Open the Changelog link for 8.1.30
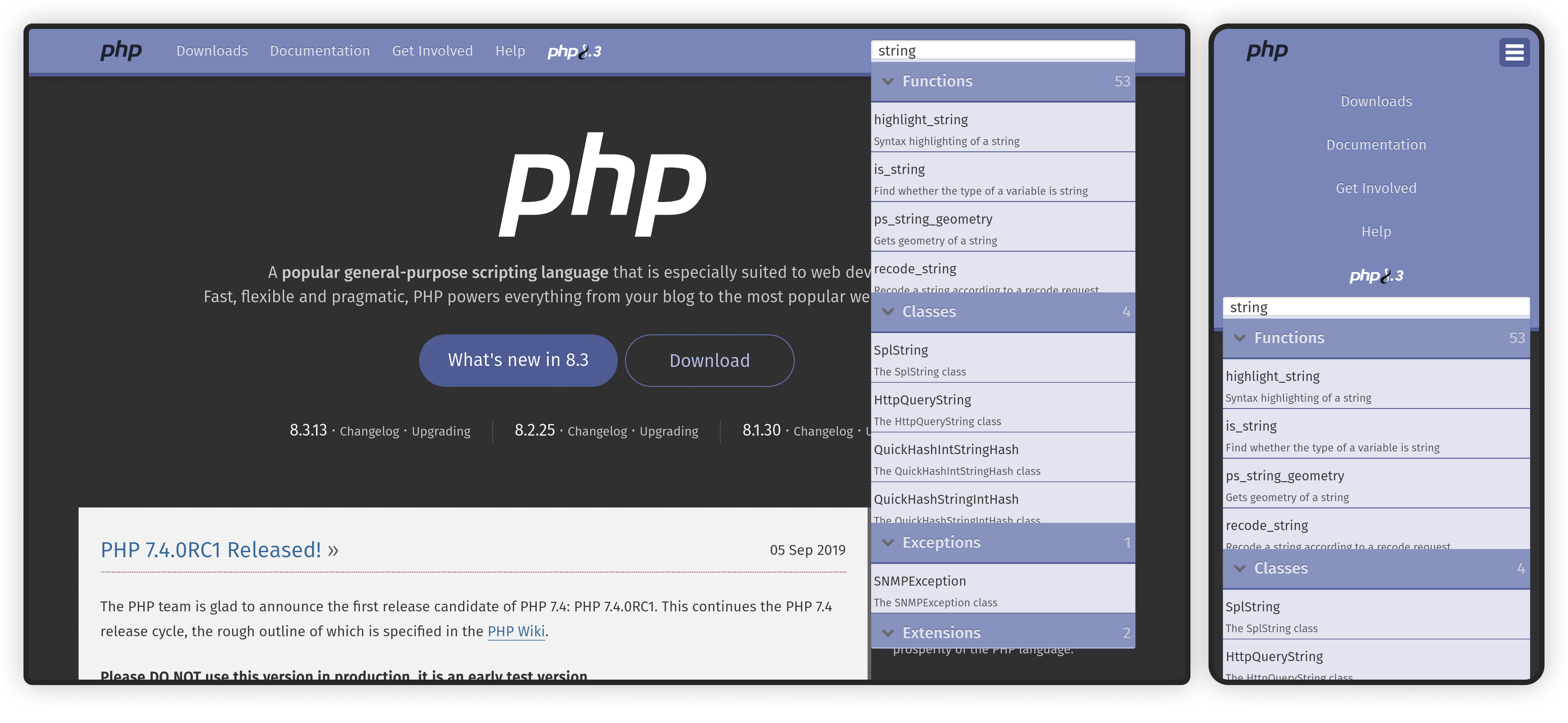1568x723 pixels. (823, 431)
